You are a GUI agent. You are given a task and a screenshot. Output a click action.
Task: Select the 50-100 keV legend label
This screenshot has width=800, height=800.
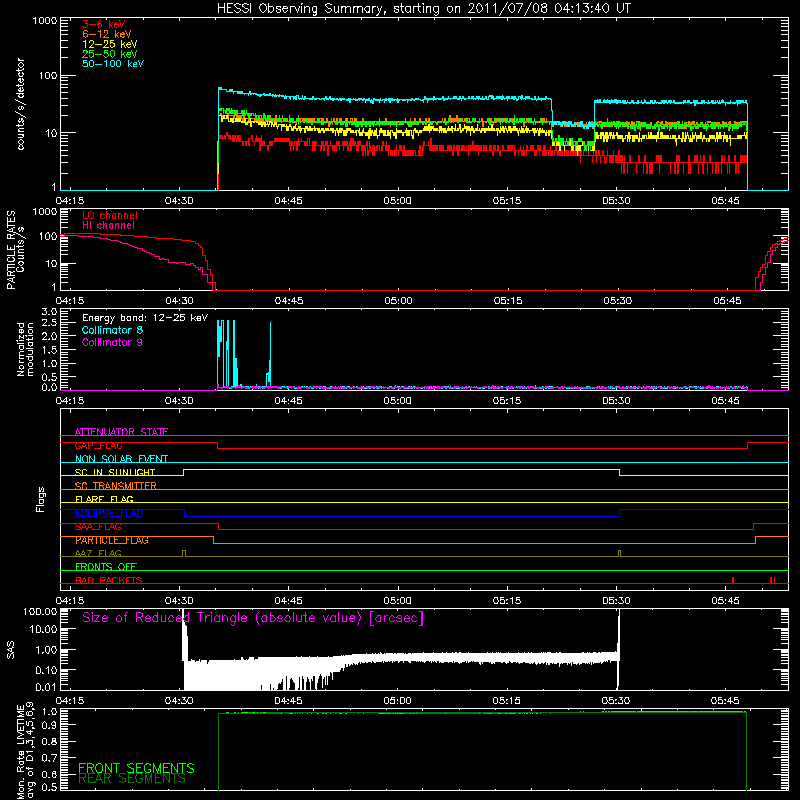click(113, 64)
